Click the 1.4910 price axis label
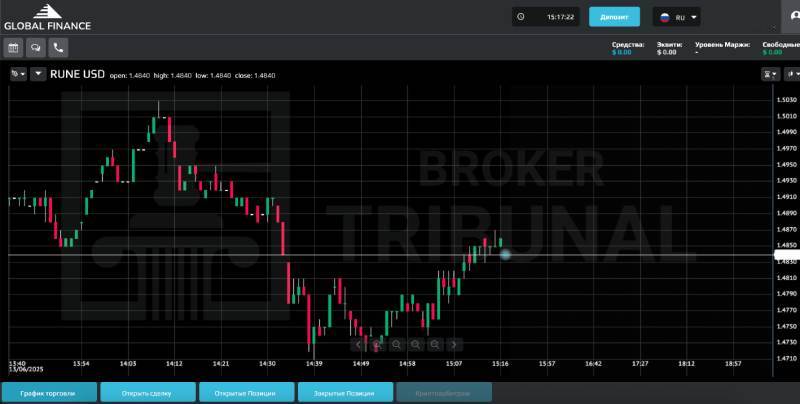The width and height of the screenshot is (800, 404). pos(786,197)
